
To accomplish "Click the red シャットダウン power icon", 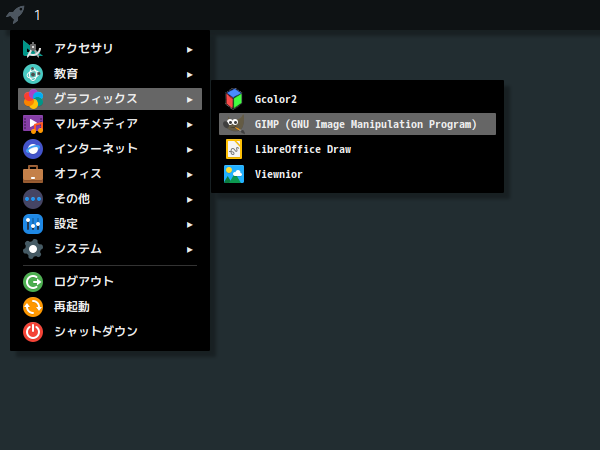I will pyautogui.click(x=33, y=332).
